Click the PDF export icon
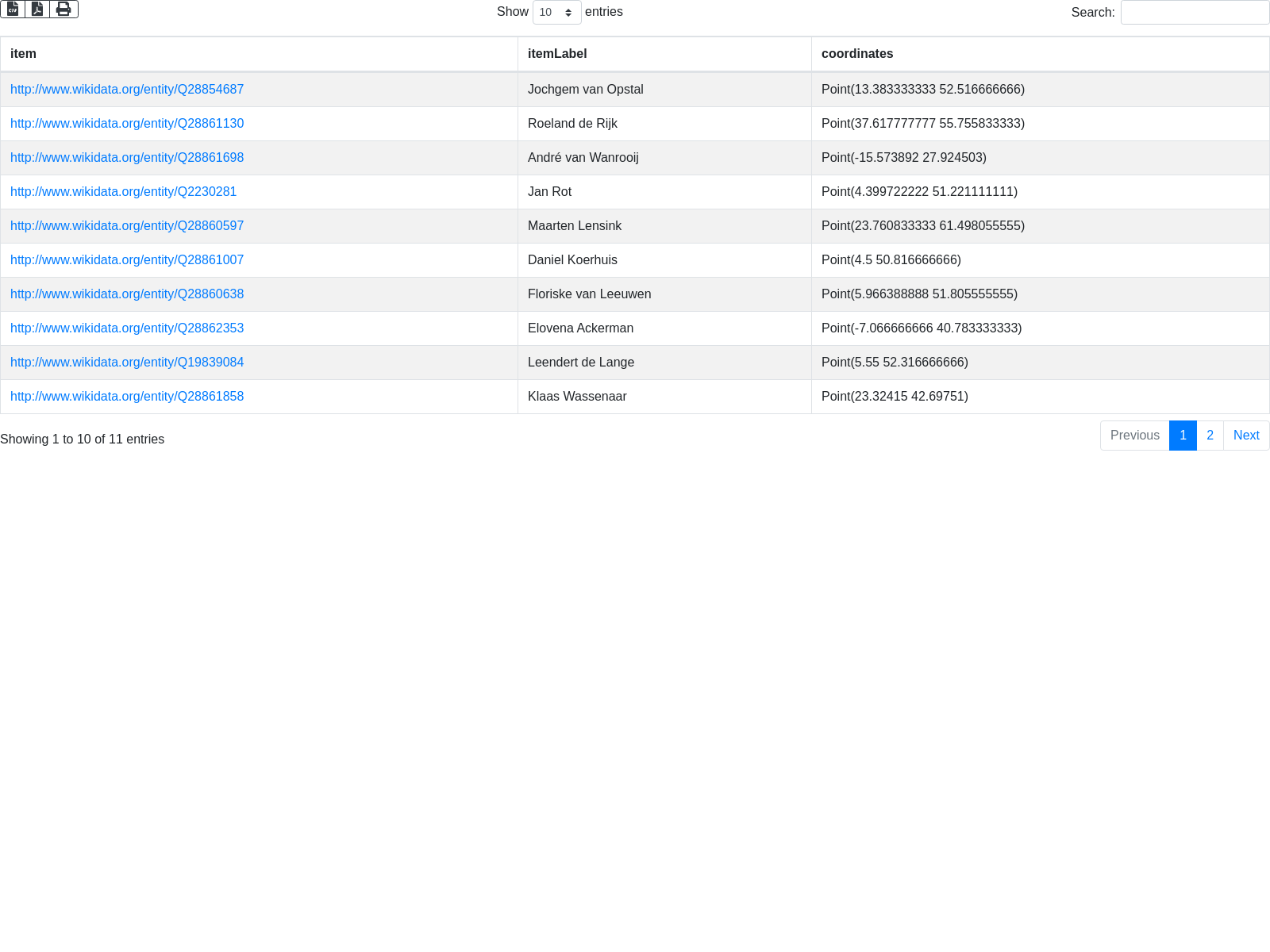This screenshot has width=1270, height=952. [x=37, y=10]
